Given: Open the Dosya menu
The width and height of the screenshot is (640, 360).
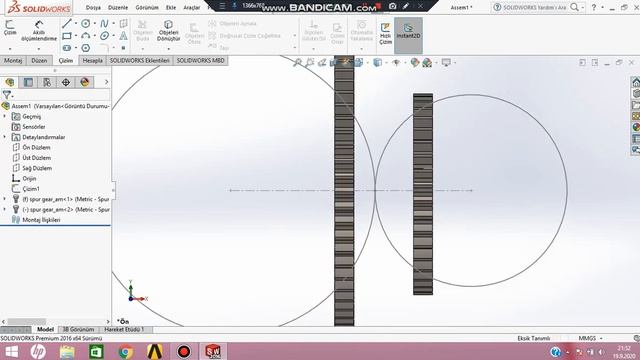Looking at the screenshot, I should click(x=93, y=7).
